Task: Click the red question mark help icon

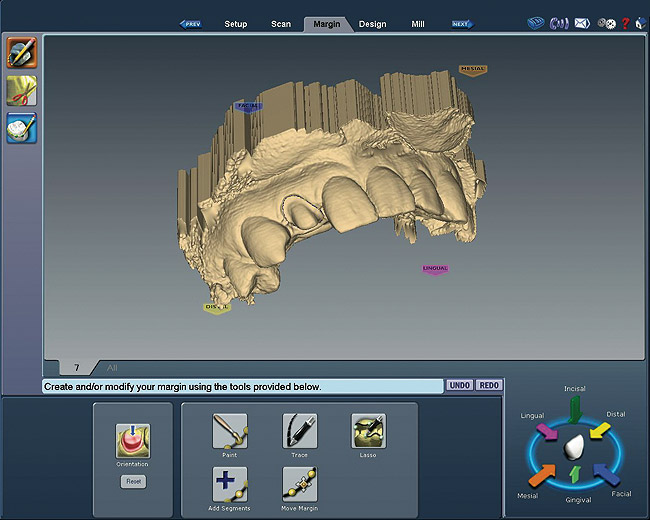Action: pyautogui.click(x=625, y=23)
